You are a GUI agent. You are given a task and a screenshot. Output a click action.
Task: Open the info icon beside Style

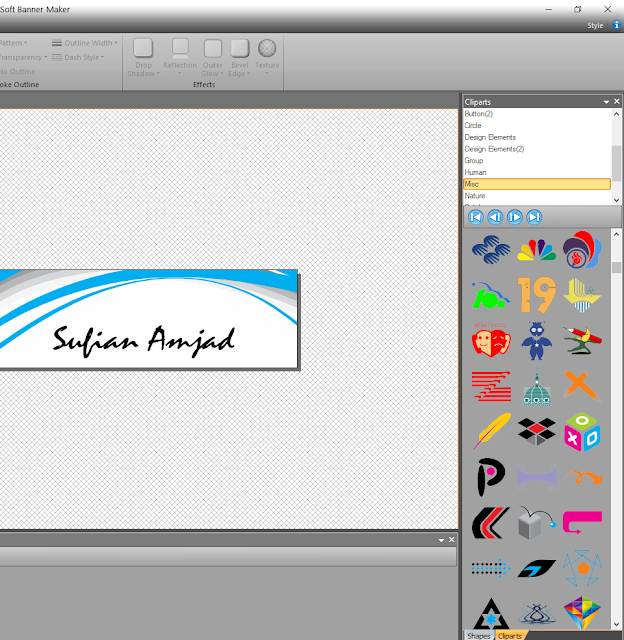pos(616,25)
